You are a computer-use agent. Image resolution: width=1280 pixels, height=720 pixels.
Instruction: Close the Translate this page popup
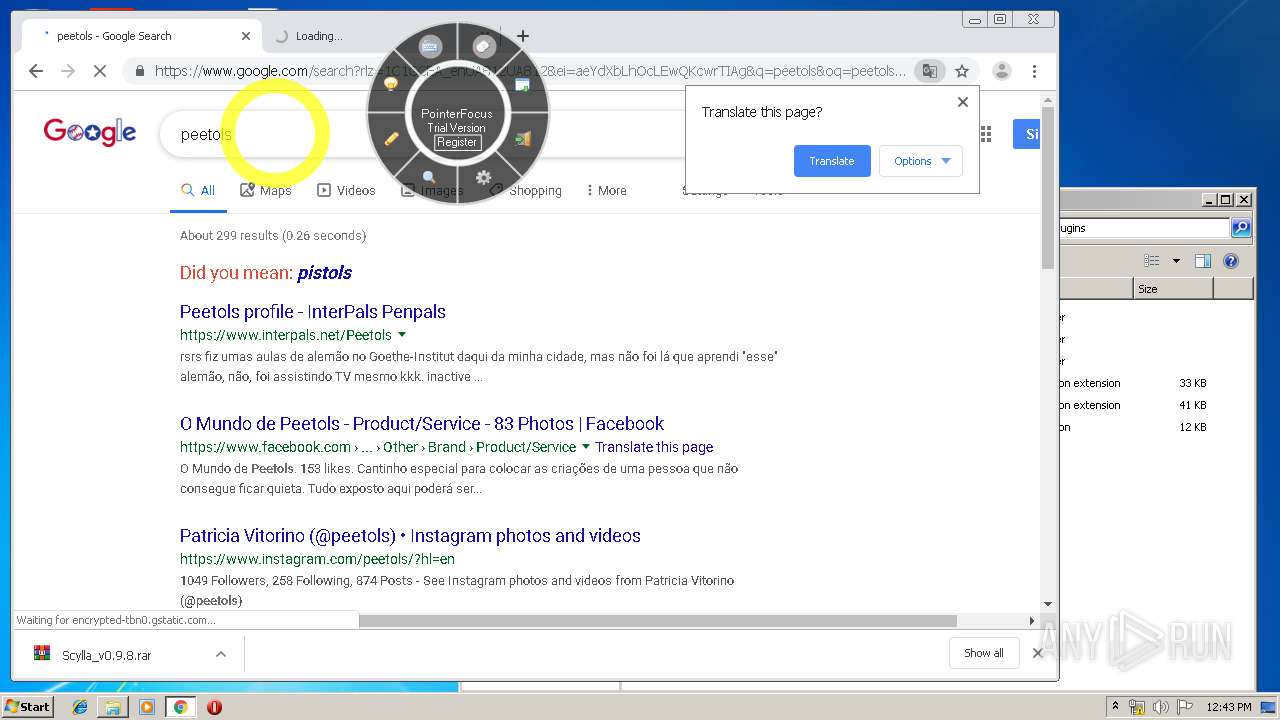click(963, 102)
